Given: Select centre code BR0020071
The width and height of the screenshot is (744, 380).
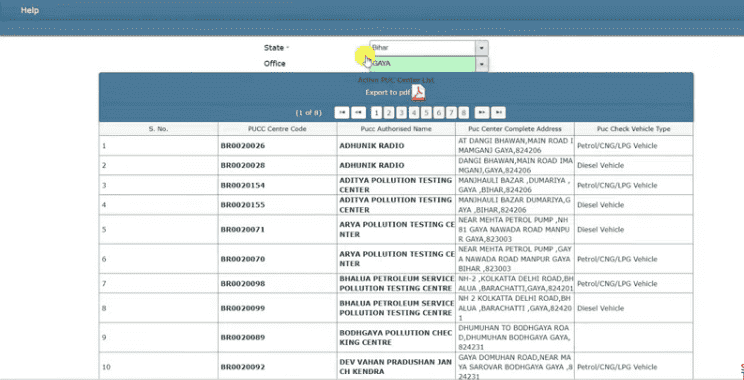Looking at the screenshot, I should pyautogui.click(x=243, y=230).
